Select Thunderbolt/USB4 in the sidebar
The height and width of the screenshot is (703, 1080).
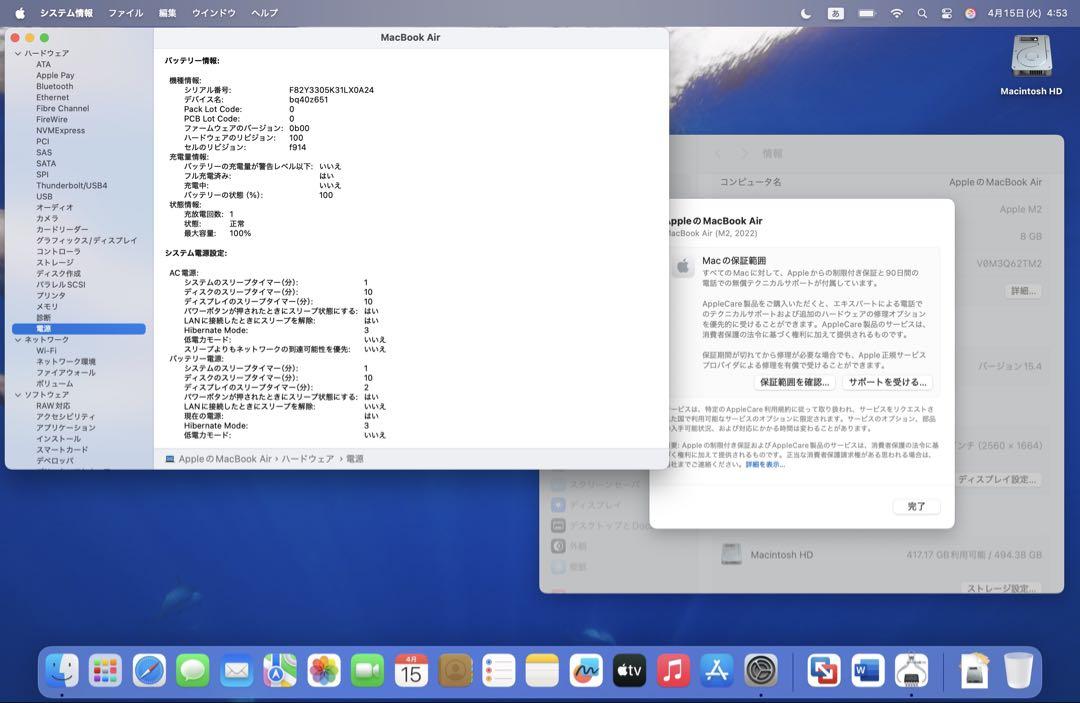(72, 185)
